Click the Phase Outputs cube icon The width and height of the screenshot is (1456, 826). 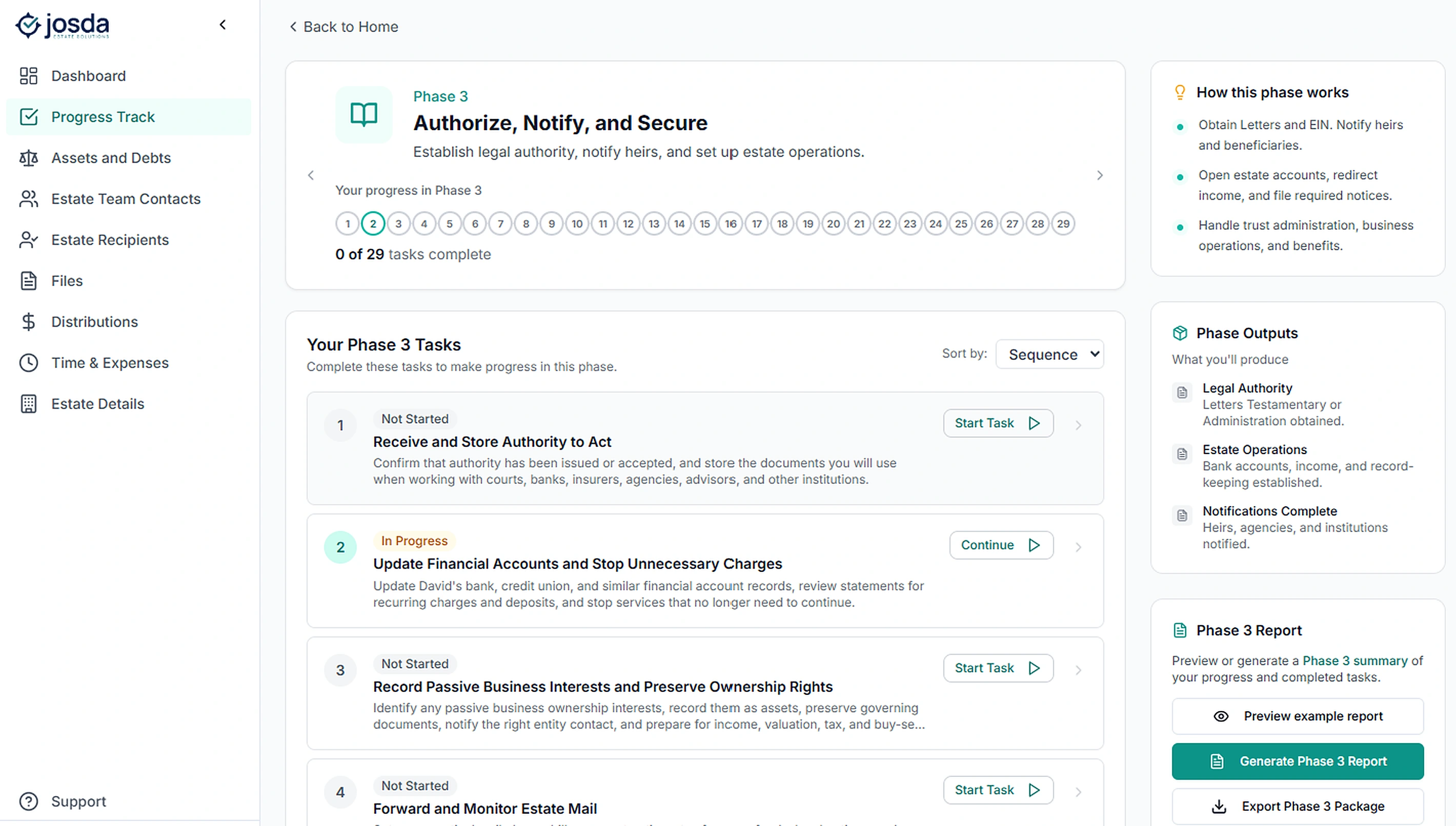pos(1180,334)
